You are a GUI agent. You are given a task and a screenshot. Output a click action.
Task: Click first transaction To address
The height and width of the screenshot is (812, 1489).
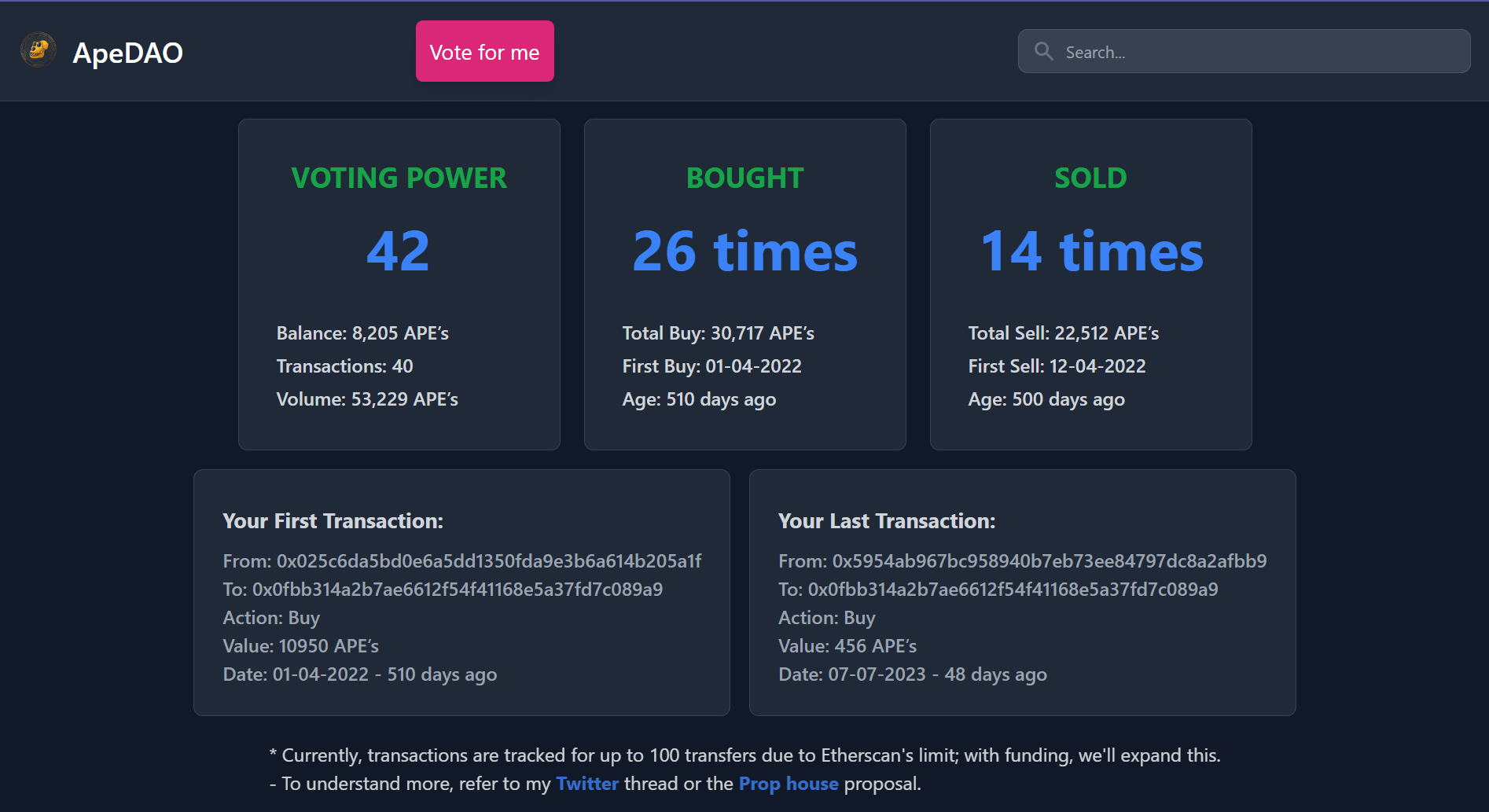coord(457,590)
